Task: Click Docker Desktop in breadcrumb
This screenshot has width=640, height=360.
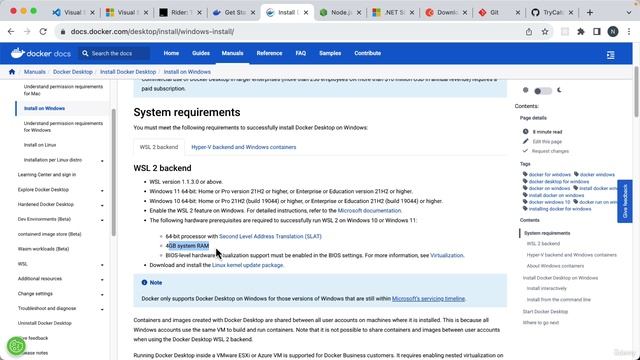Action: pyautogui.click(x=73, y=72)
